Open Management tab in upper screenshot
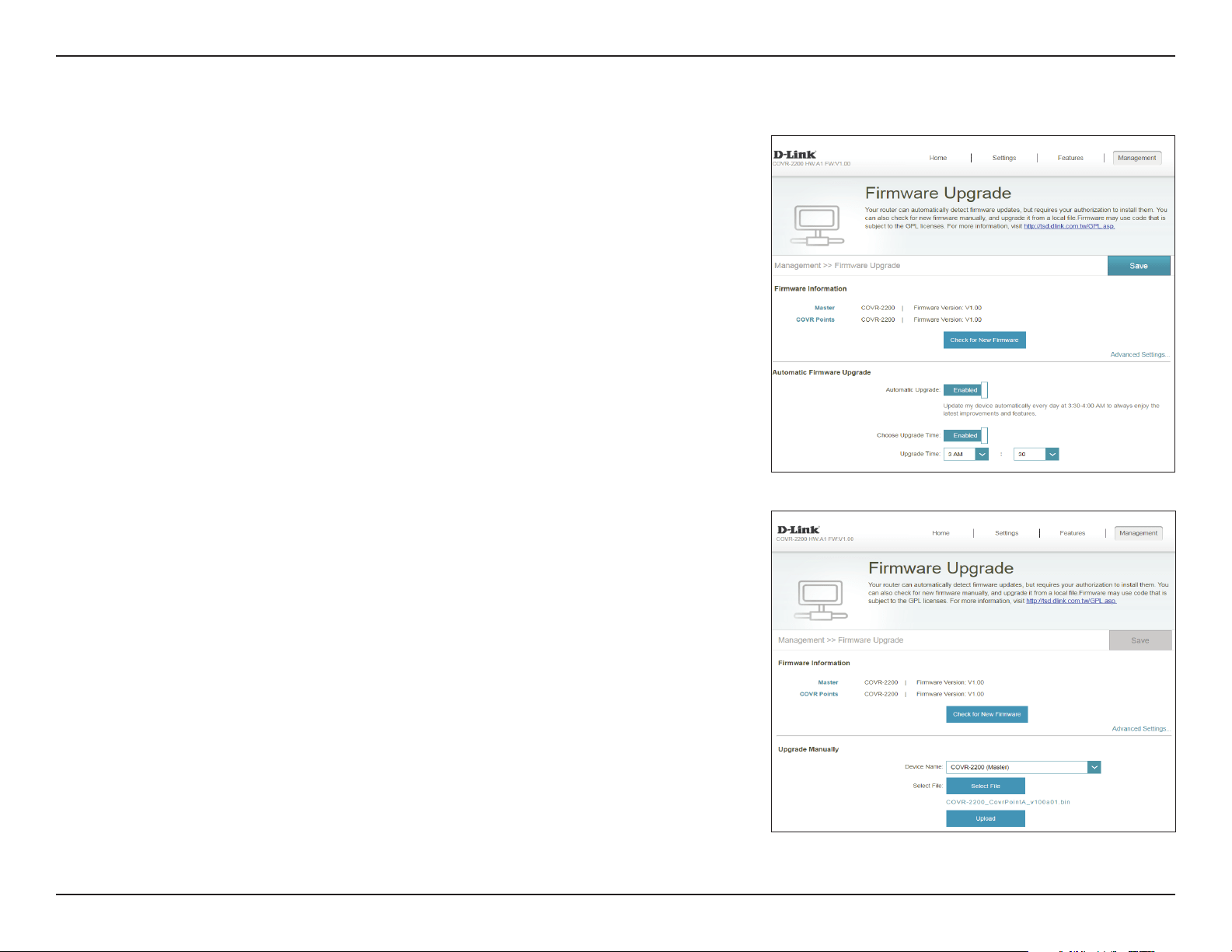 [x=1137, y=158]
